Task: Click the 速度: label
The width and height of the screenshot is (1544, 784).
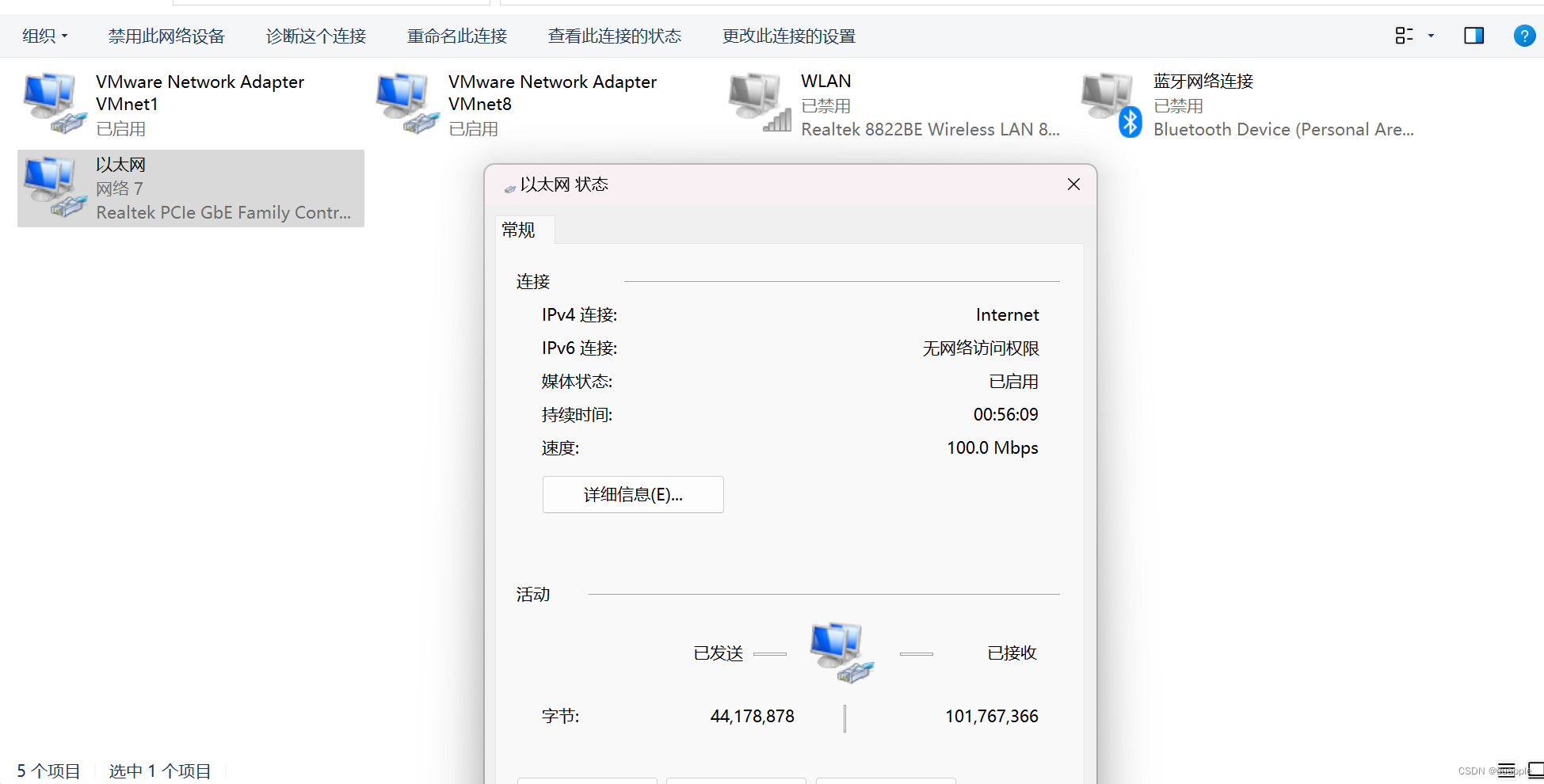Action: (x=561, y=448)
